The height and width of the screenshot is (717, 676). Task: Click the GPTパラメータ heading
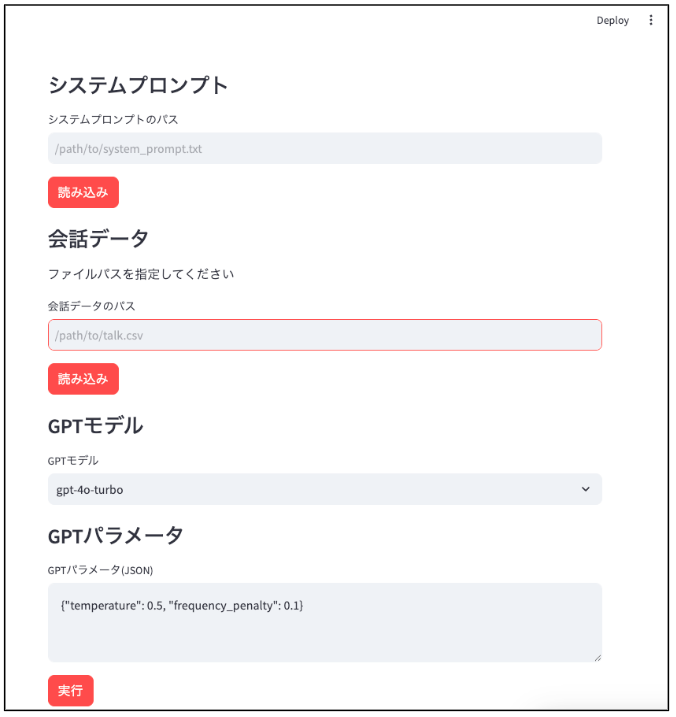click(116, 536)
